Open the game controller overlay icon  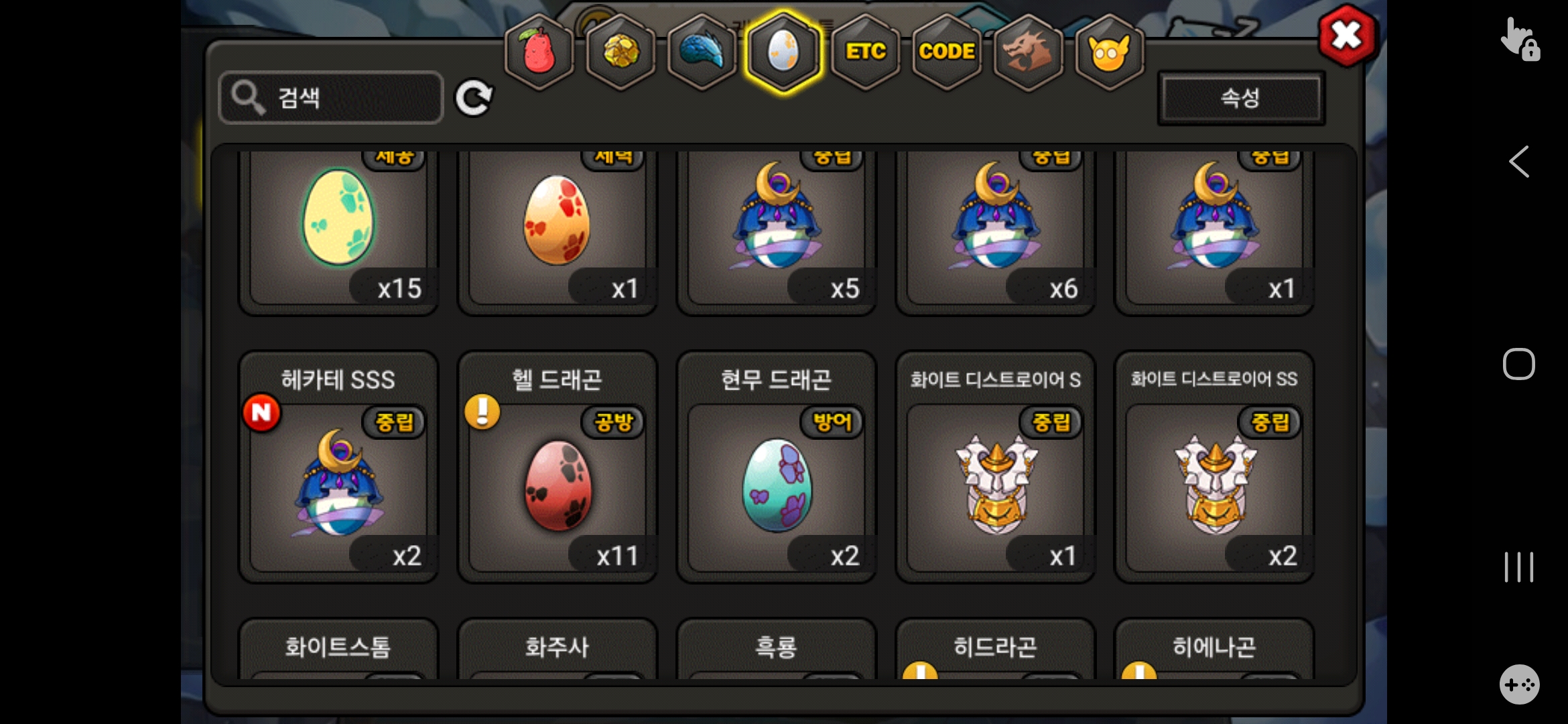click(x=1519, y=684)
